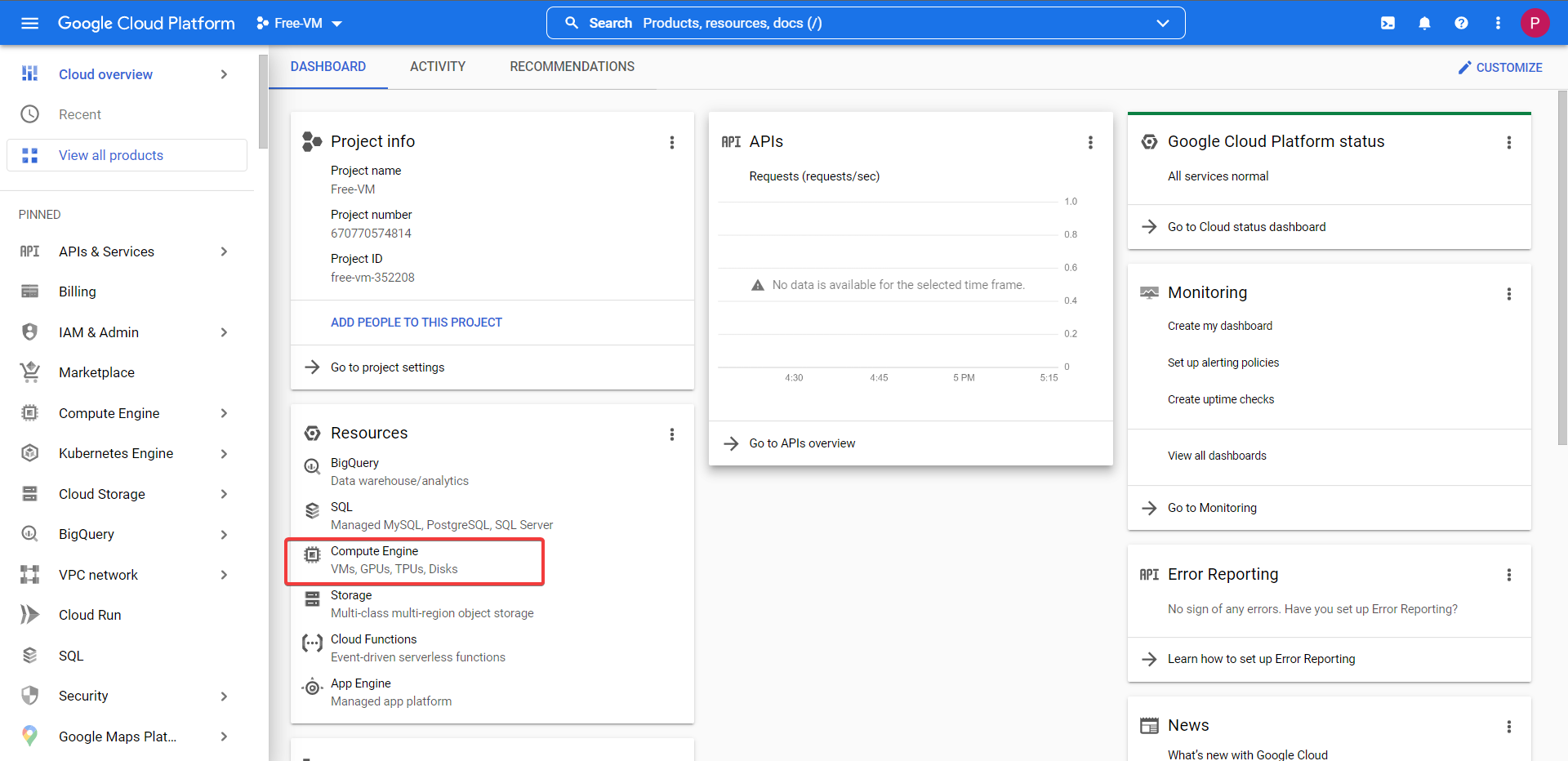This screenshot has height=761, width=1568.
Task: Click the SQL sidebar icon
Action: [x=30, y=656]
